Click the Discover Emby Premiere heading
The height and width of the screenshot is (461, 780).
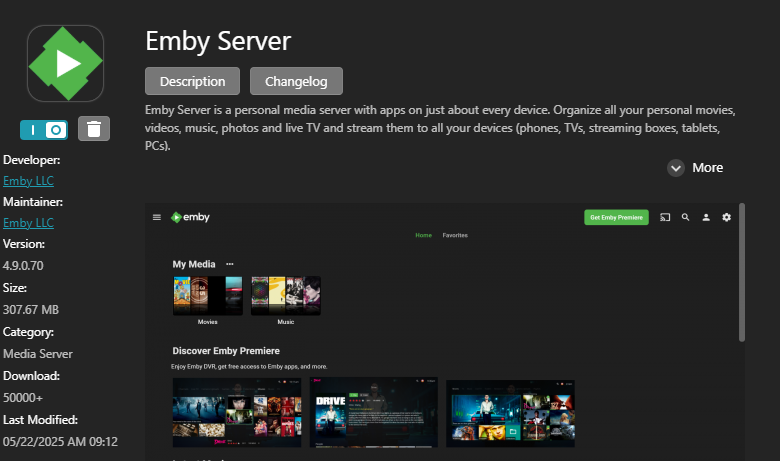(226, 351)
